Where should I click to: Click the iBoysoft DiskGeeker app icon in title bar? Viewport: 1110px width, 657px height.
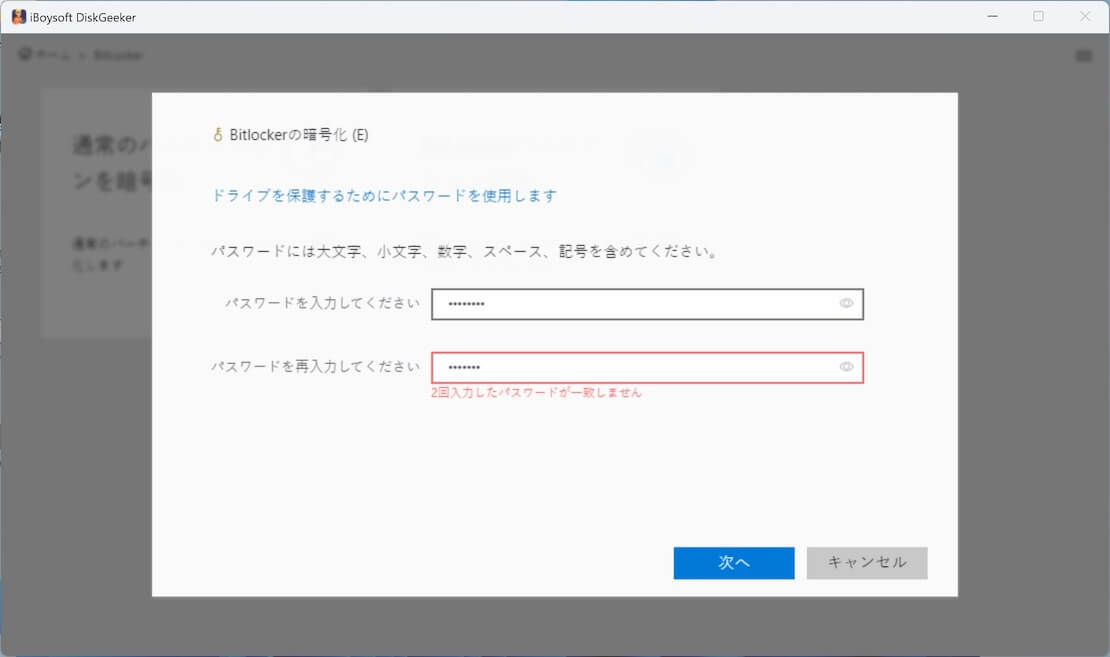(x=19, y=17)
